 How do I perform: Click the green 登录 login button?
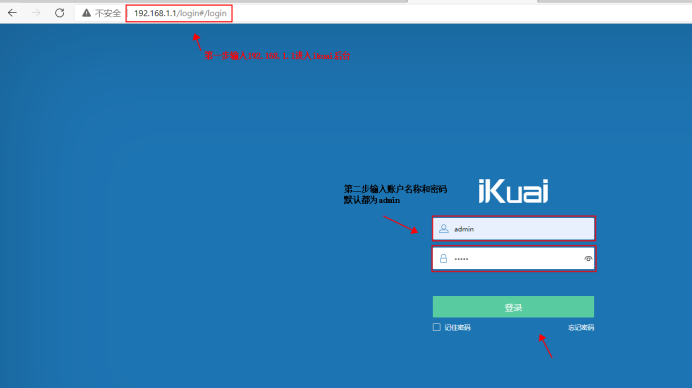click(513, 307)
